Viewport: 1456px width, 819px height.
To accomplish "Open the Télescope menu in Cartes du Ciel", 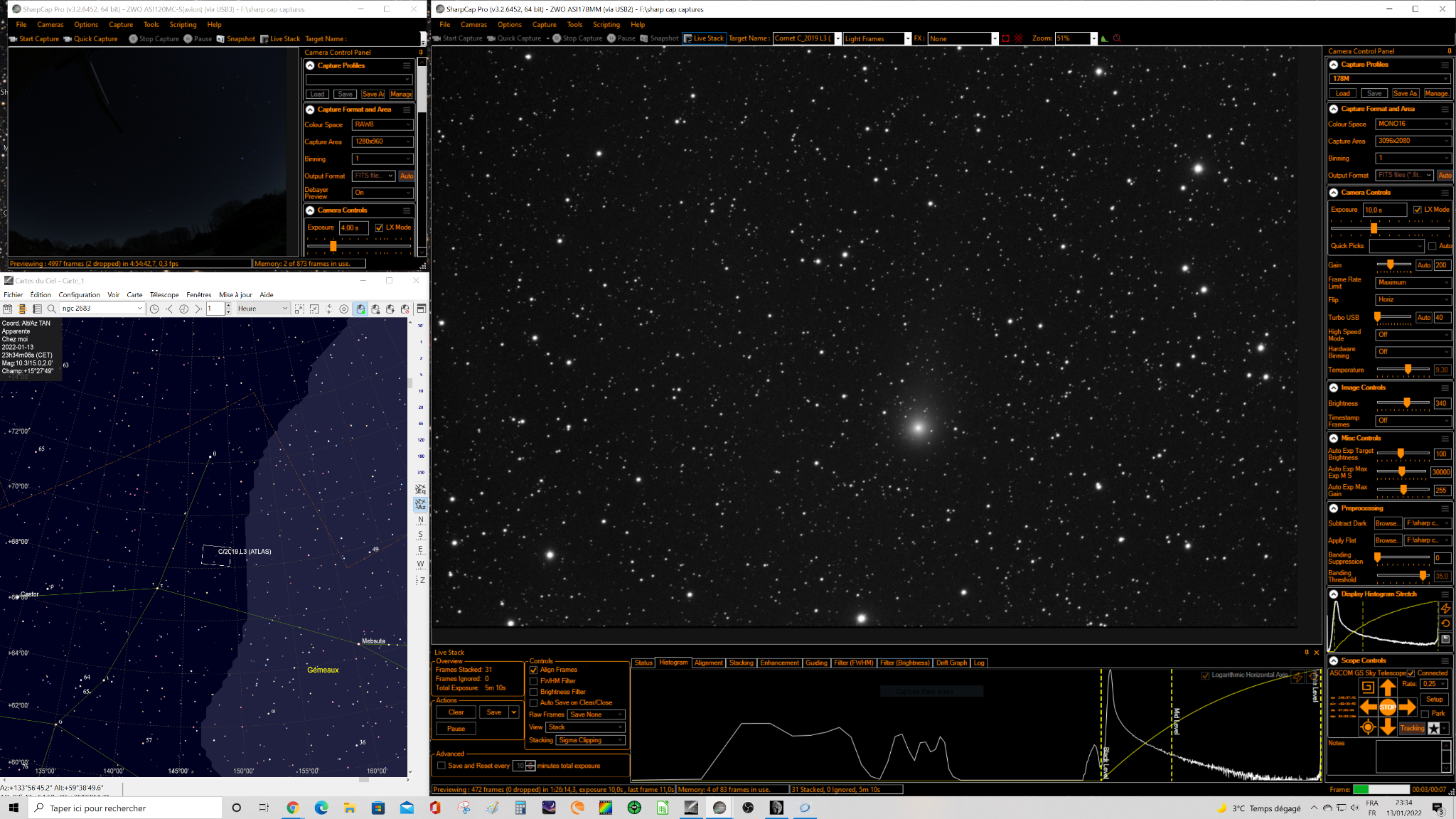I will (x=164, y=295).
